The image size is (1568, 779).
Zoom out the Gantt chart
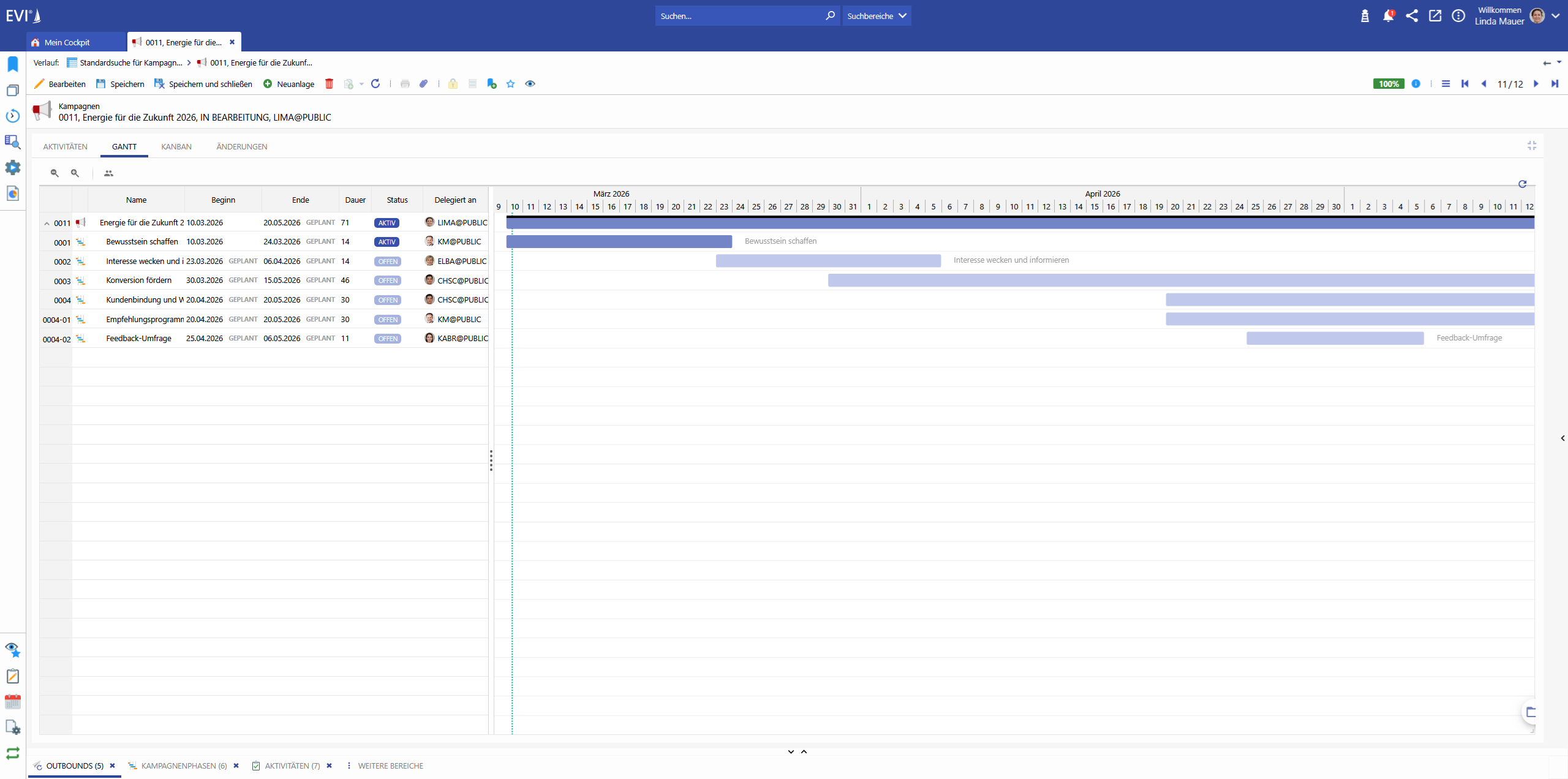coord(55,173)
